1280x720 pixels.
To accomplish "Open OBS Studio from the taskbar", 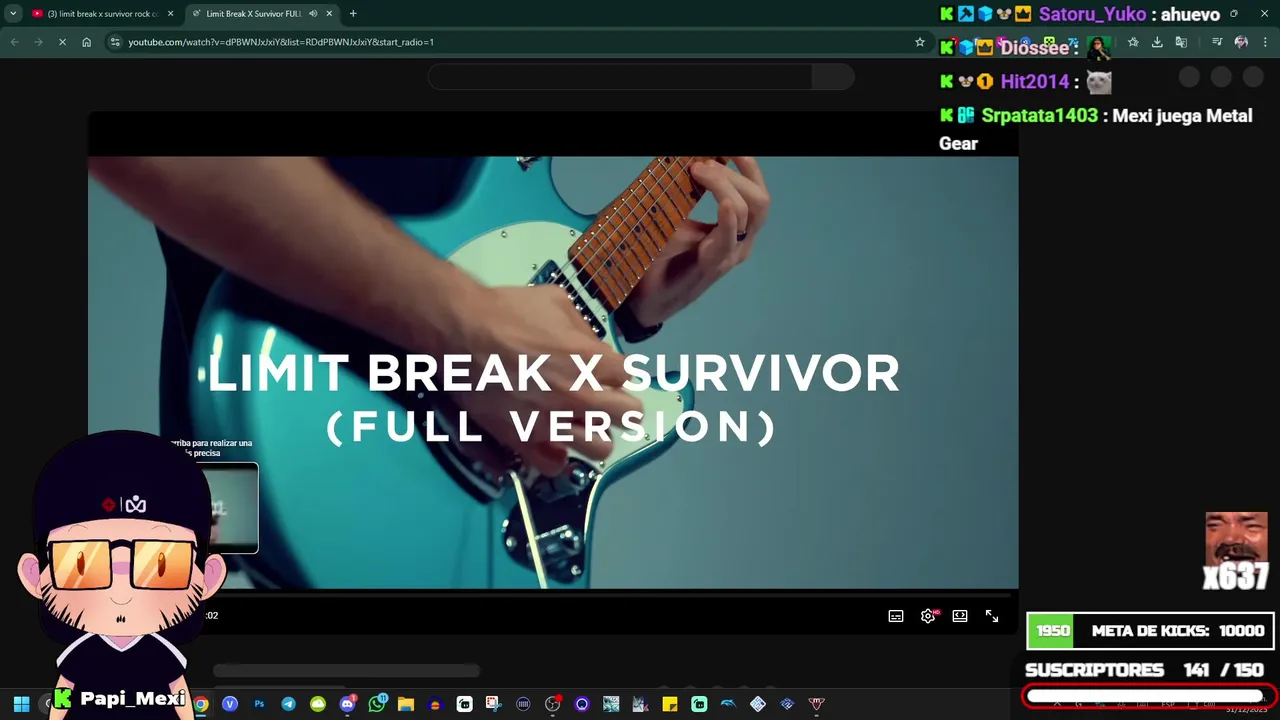I will pos(553,704).
